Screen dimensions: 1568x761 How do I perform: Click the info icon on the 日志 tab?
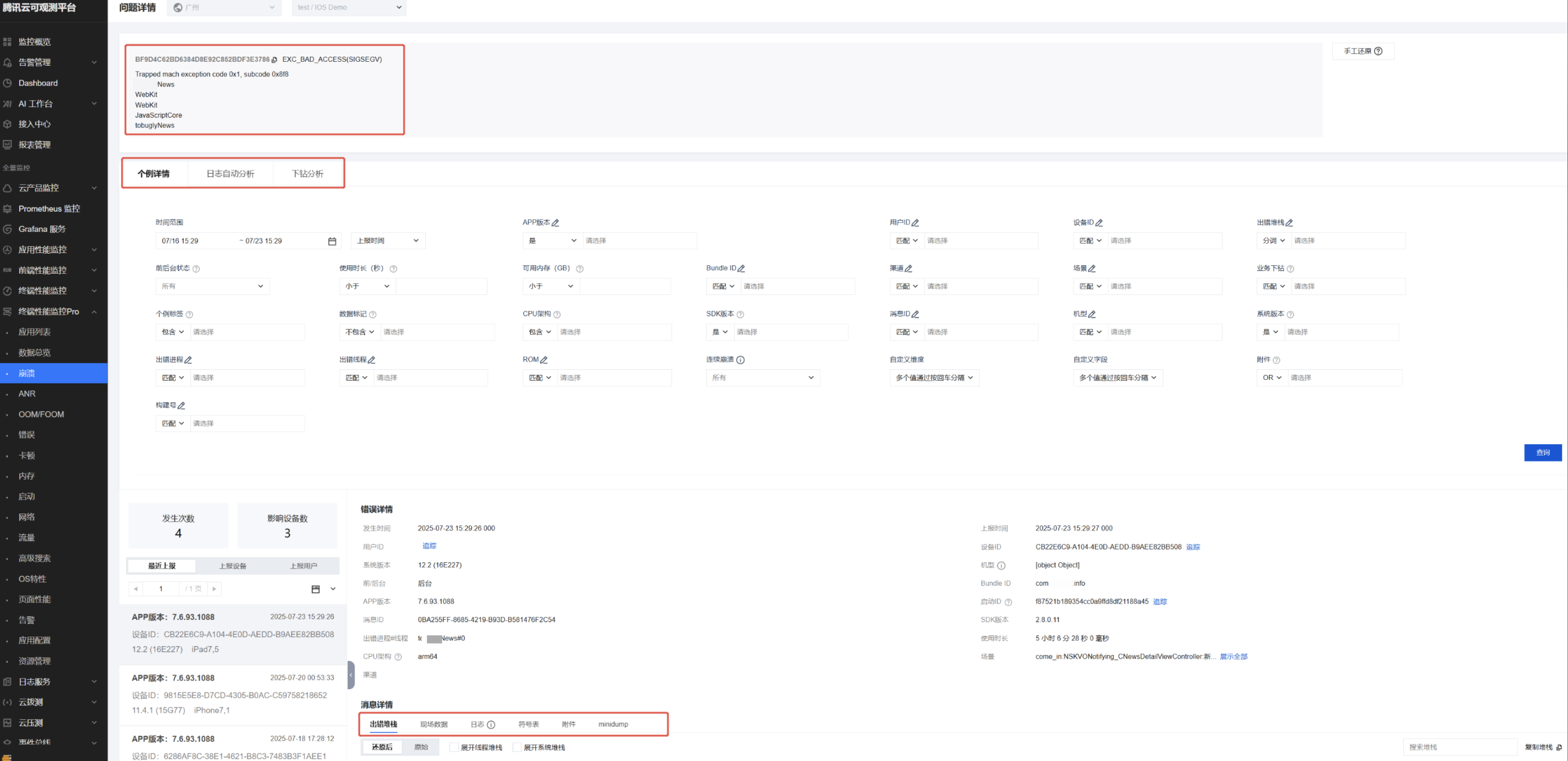coord(491,725)
